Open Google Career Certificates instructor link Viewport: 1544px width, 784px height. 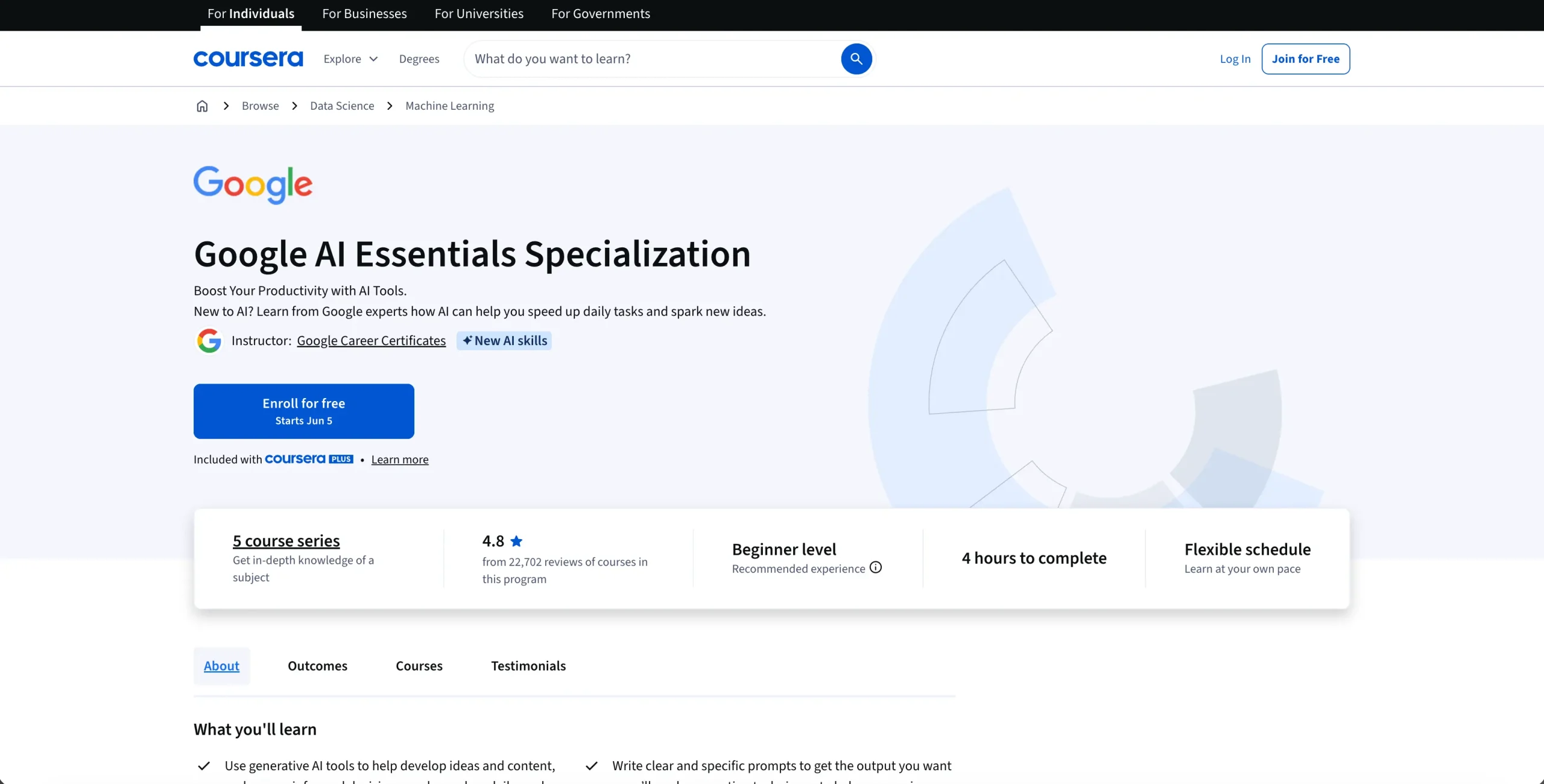coord(372,341)
